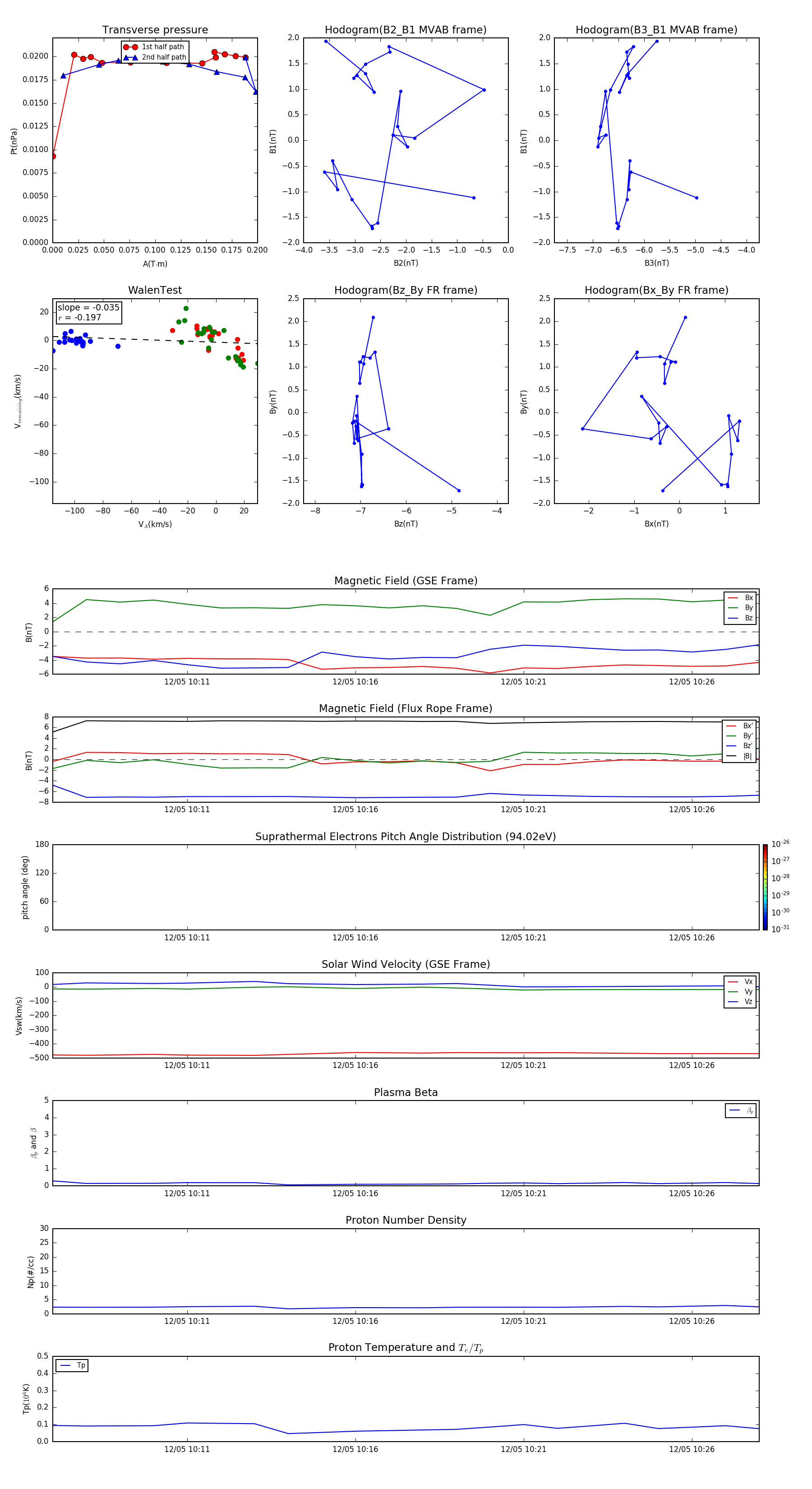Click the "Pt(nPa)" y-axis label
The height and width of the screenshot is (1489, 812).
click(x=14, y=141)
